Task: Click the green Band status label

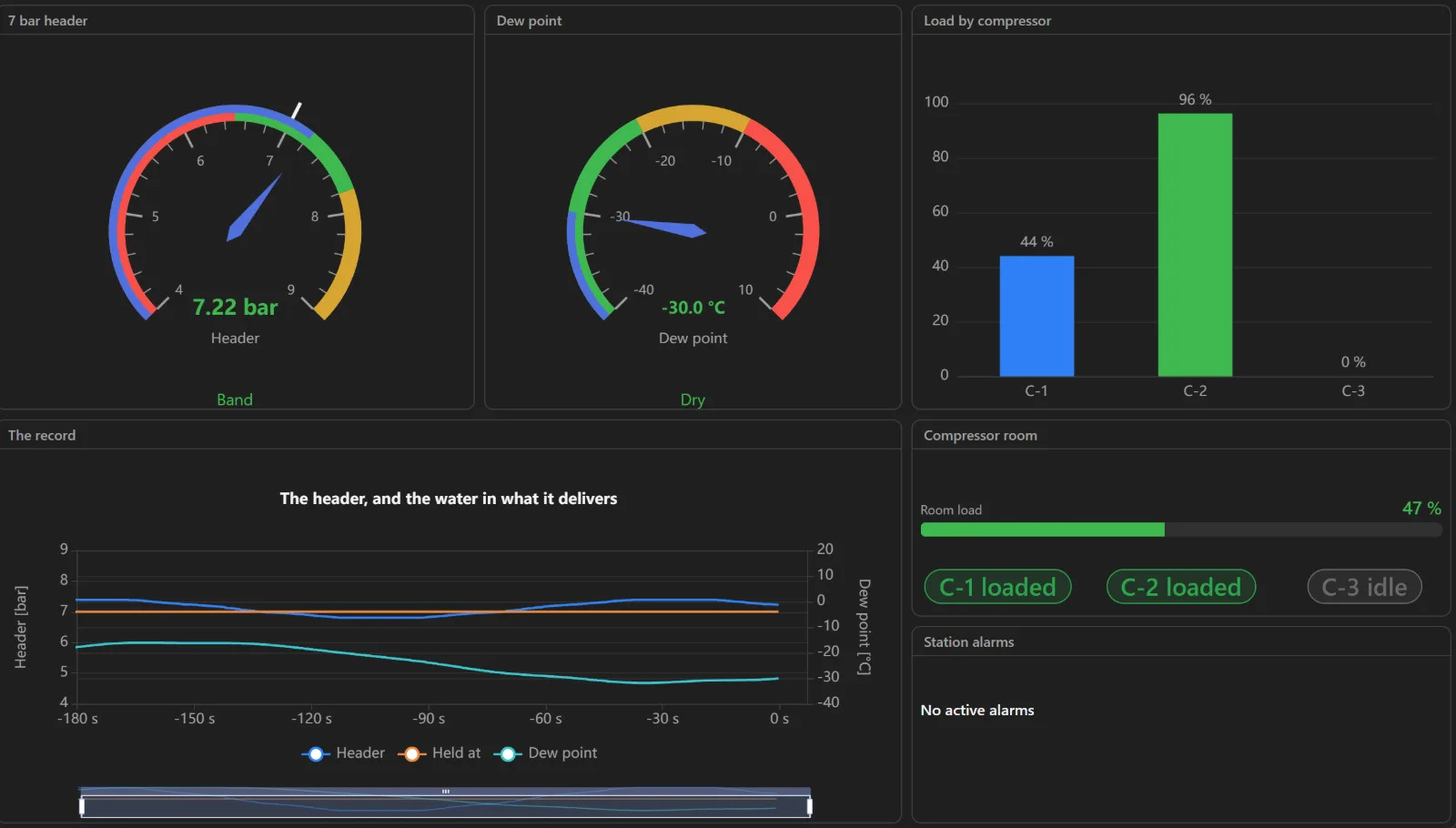Action: click(235, 399)
